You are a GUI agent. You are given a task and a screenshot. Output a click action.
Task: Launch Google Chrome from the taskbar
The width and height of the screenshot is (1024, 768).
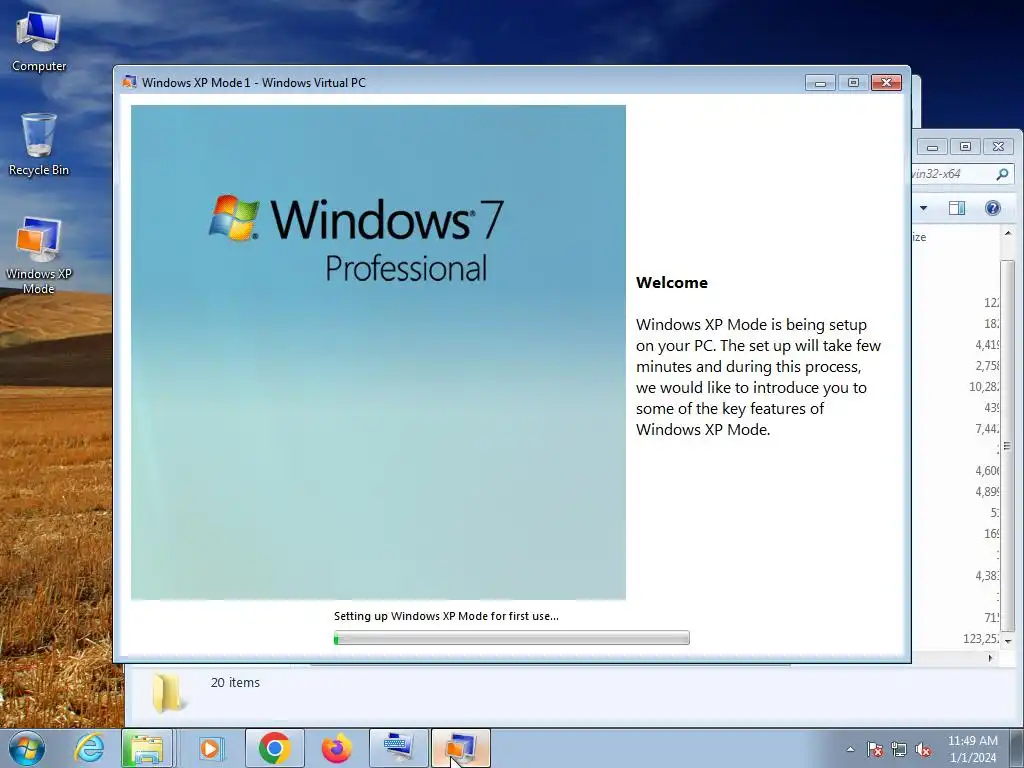[x=274, y=748]
